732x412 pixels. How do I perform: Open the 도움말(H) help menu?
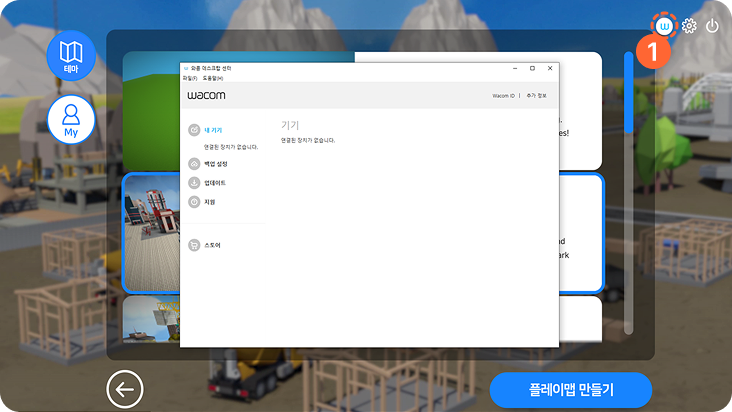(213, 77)
